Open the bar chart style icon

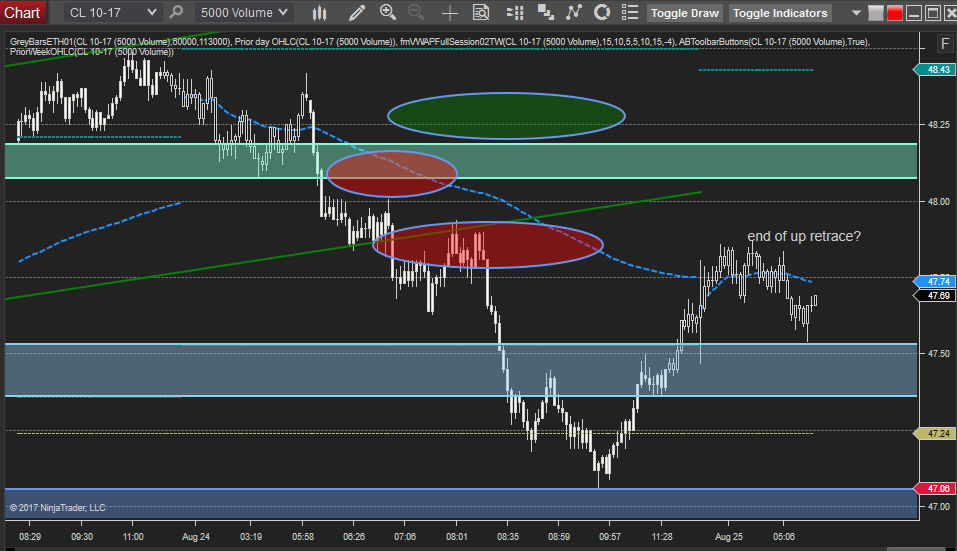(x=319, y=13)
